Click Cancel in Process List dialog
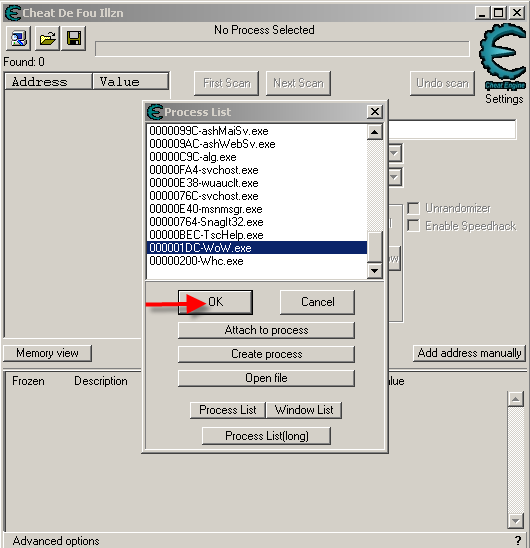 click(x=317, y=302)
